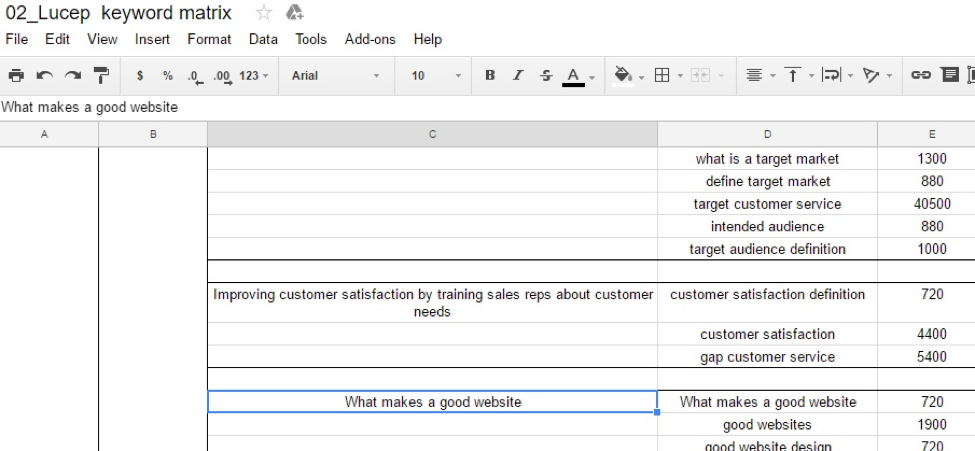
Task: Expand the 123 number formats dropdown
Action: click(254, 76)
